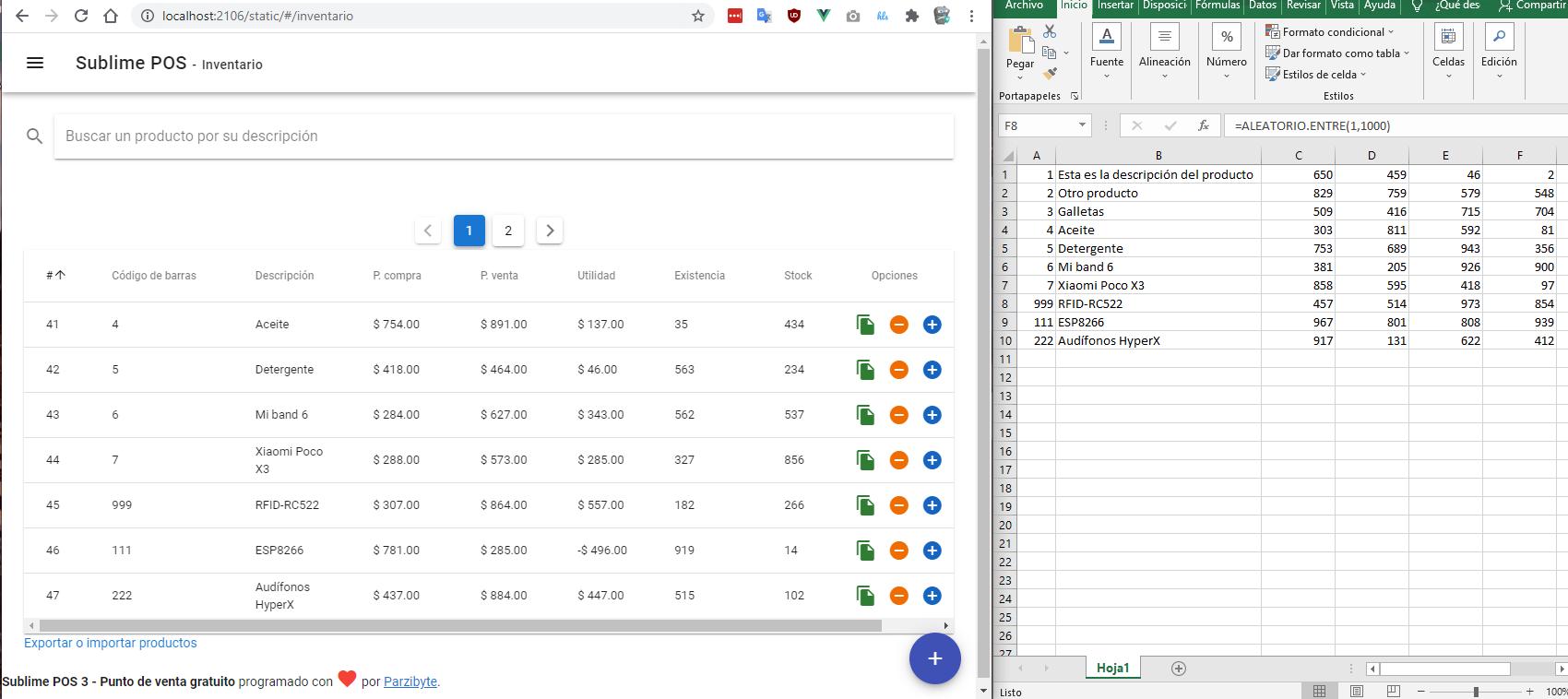Click the copy icon in the ESP8266 row

[x=865, y=551]
